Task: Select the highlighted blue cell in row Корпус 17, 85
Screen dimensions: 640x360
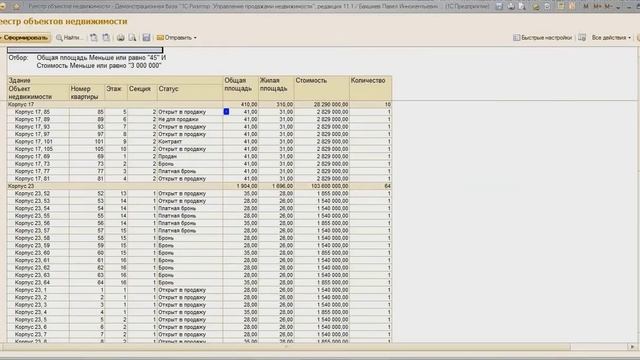Action: pyautogui.click(x=226, y=111)
